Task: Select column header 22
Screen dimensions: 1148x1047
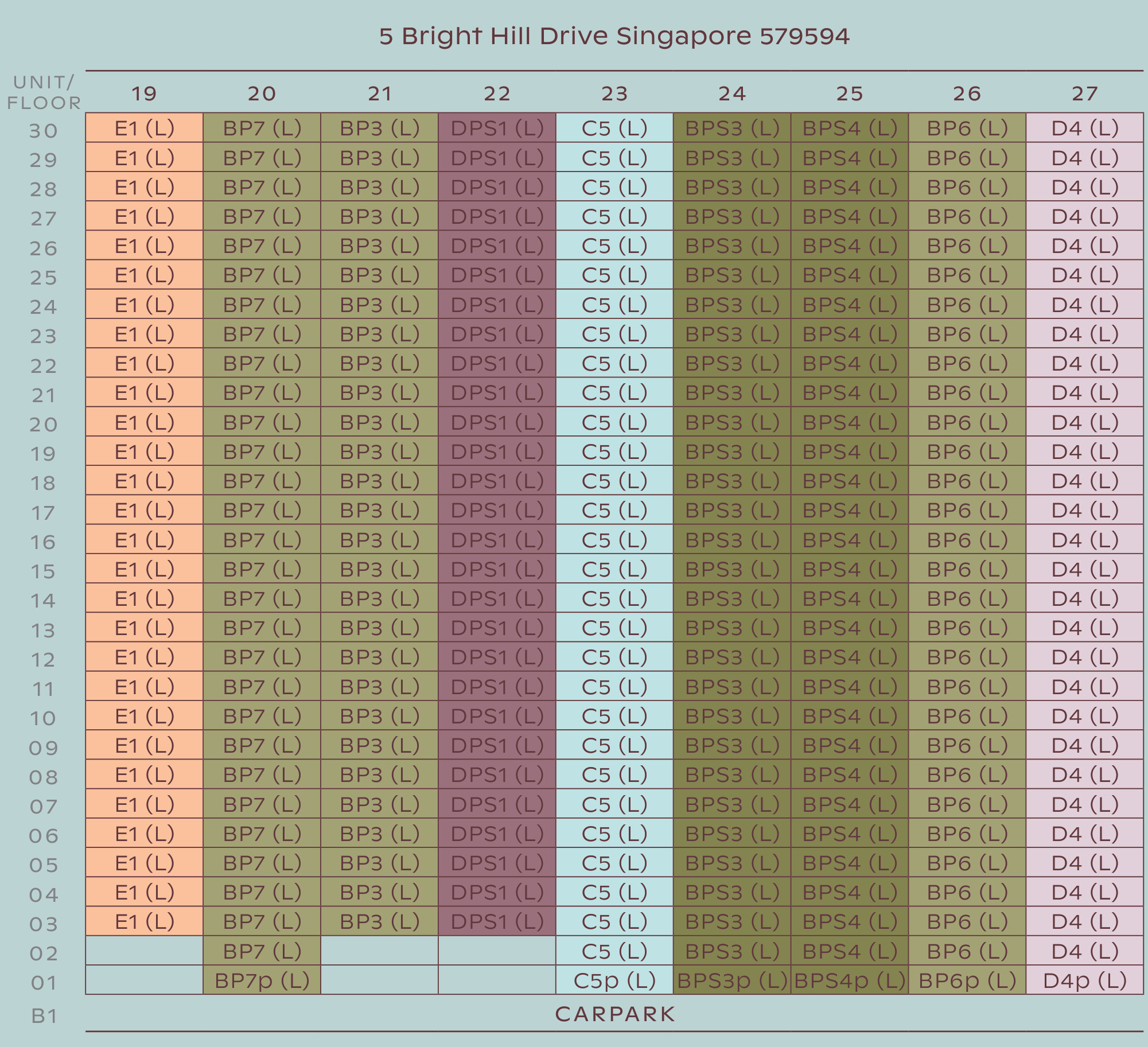Action: pos(497,94)
